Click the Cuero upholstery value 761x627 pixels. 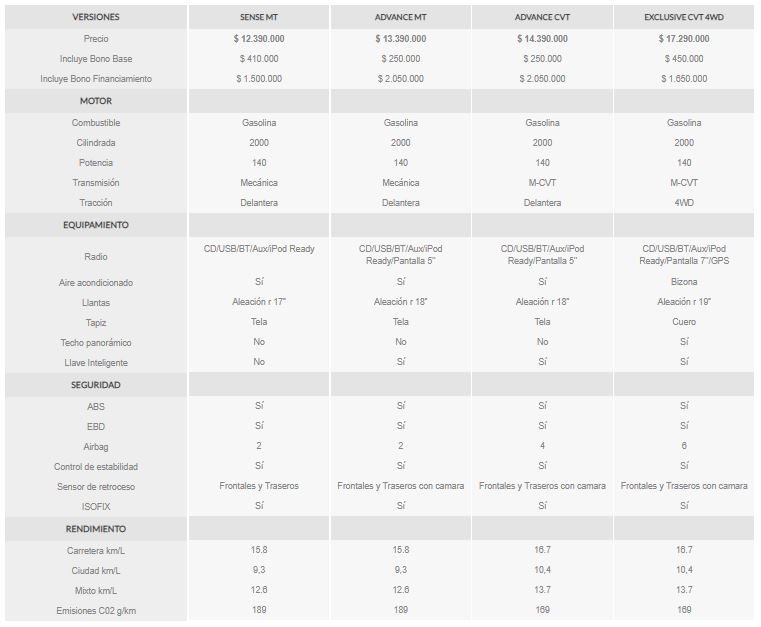[x=684, y=322]
